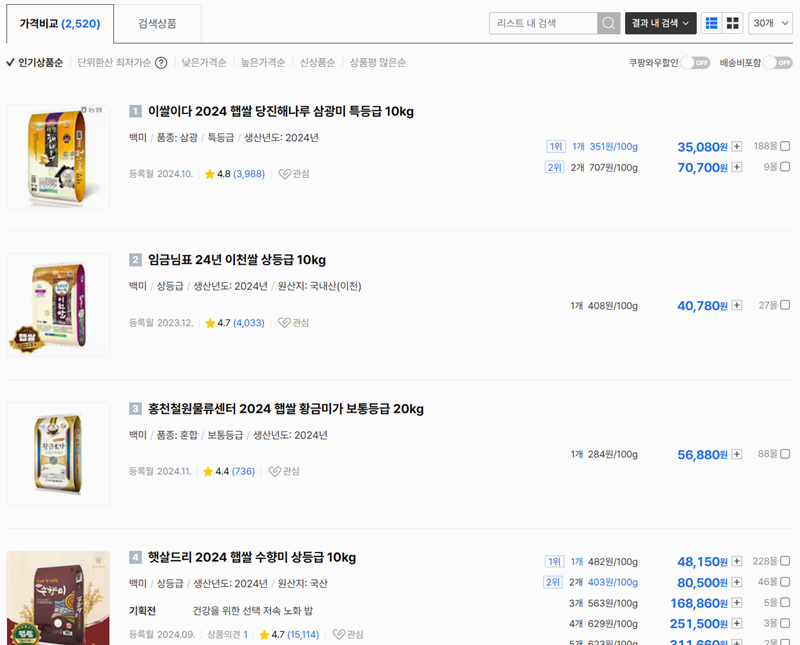Expand plus icon next to 56,880원
800x645 pixels.
[x=737, y=454]
